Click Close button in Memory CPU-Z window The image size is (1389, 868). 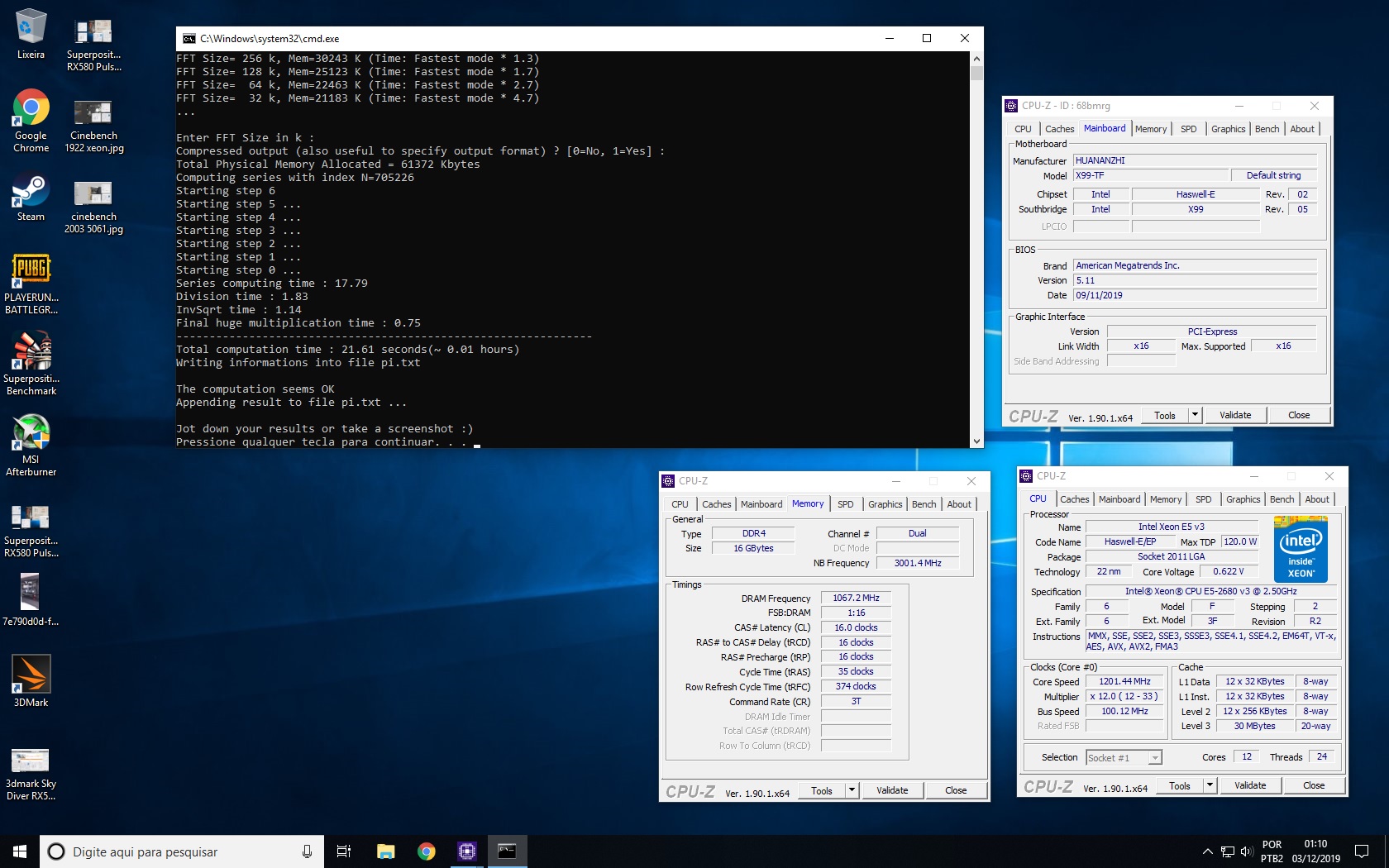(x=956, y=790)
